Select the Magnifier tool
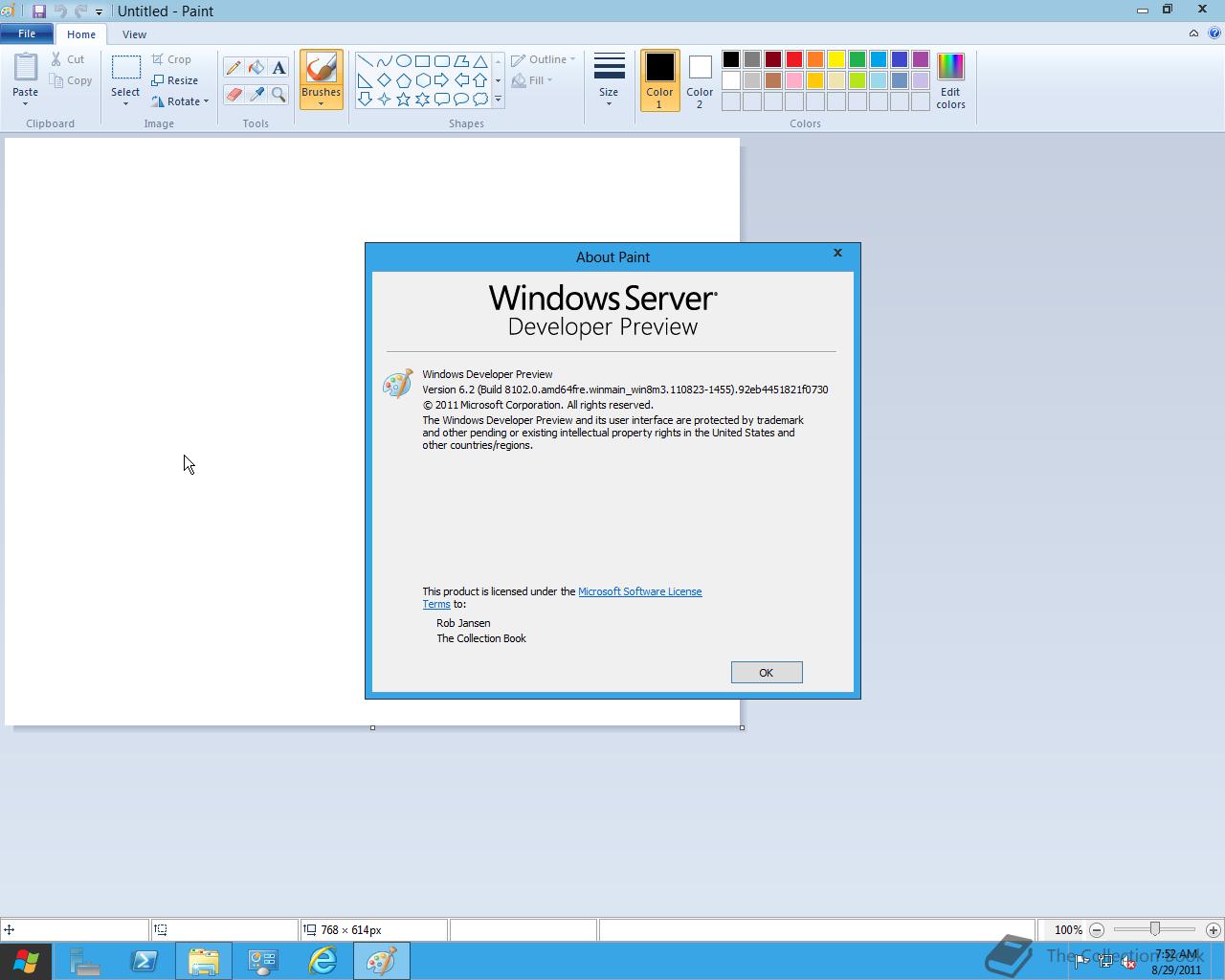 [x=278, y=94]
